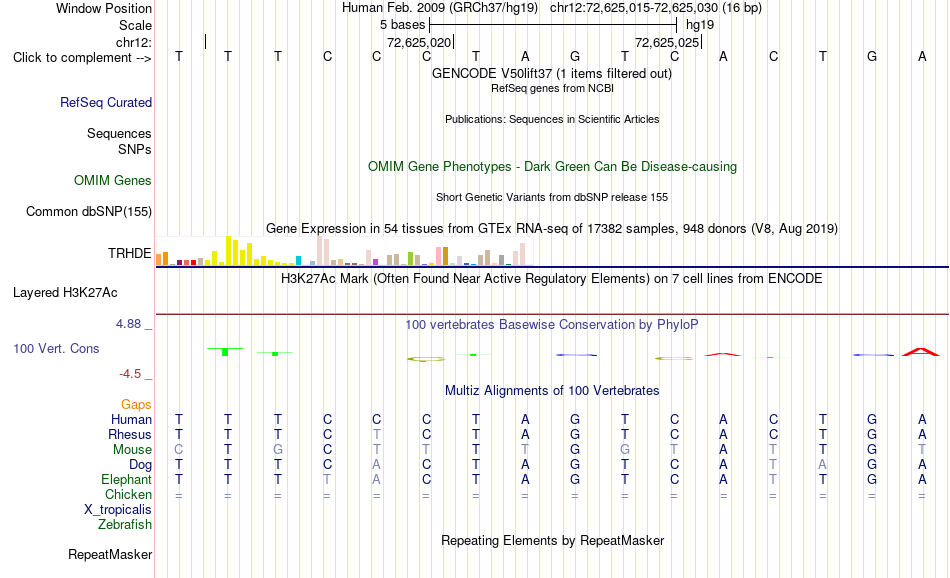Image resolution: width=950 pixels, height=578 pixels.
Task: Click the hg19 label beside scale bar
Action: click(x=700, y=25)
